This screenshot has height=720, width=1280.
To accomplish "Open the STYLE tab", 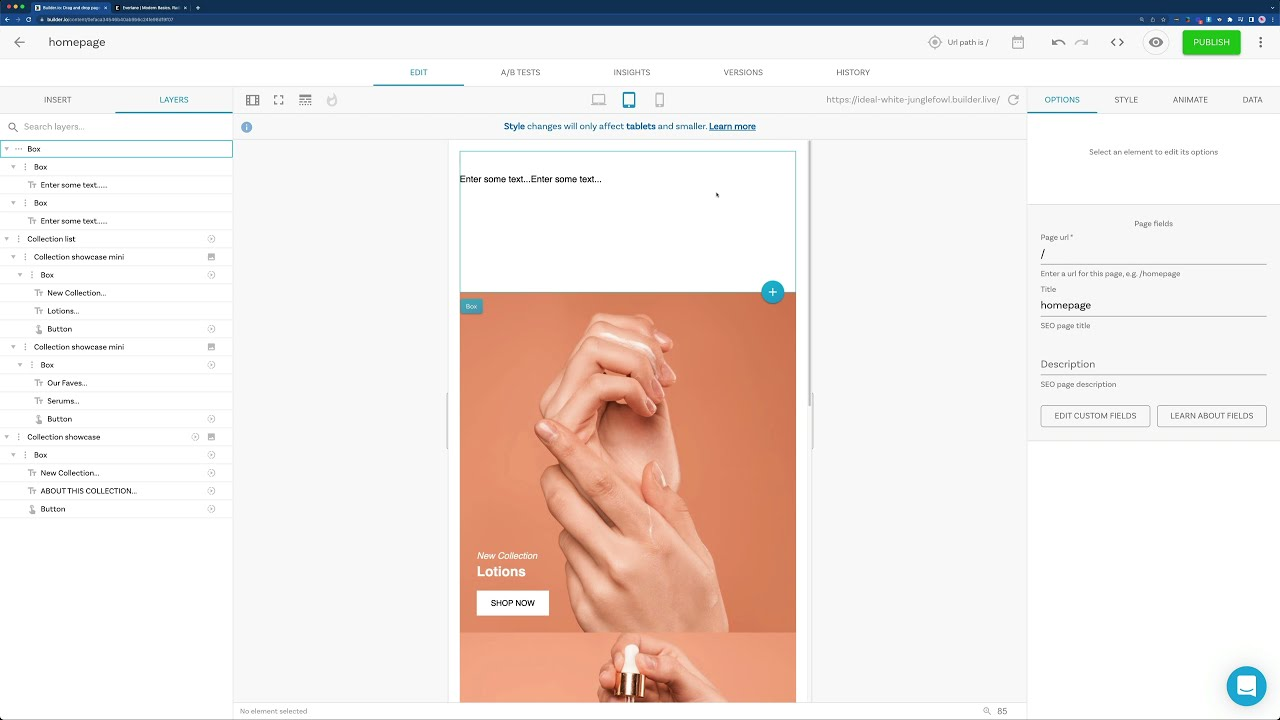I will pos(1126,100).
